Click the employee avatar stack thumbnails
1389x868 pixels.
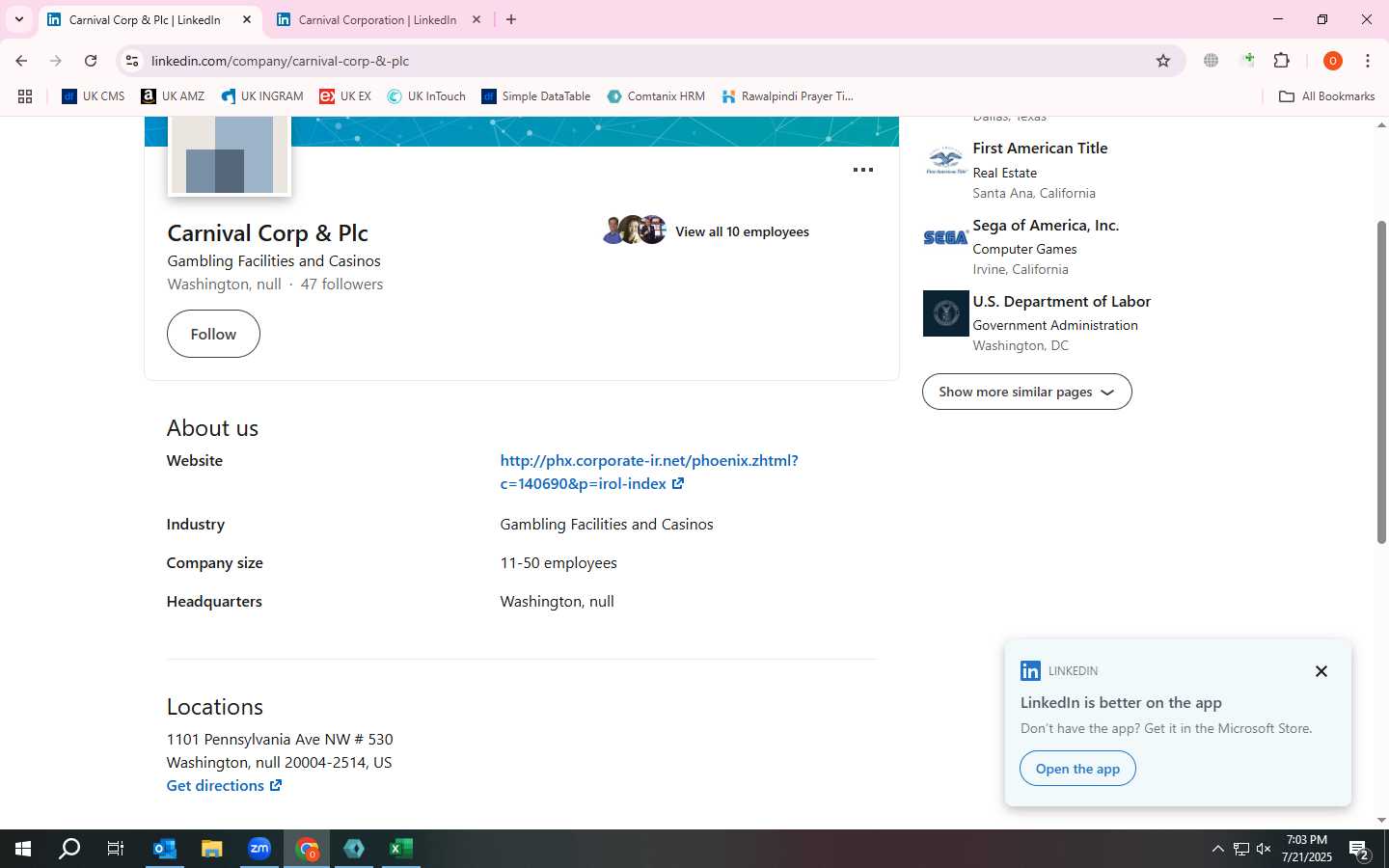(635, 230)
